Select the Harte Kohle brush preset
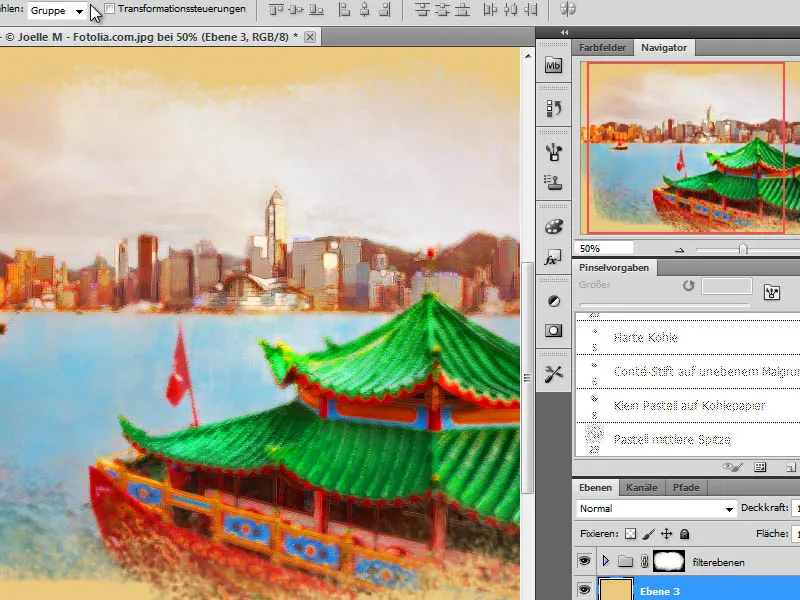The width and height of the screenshot is (800, 600). click(x=688, y=338)
